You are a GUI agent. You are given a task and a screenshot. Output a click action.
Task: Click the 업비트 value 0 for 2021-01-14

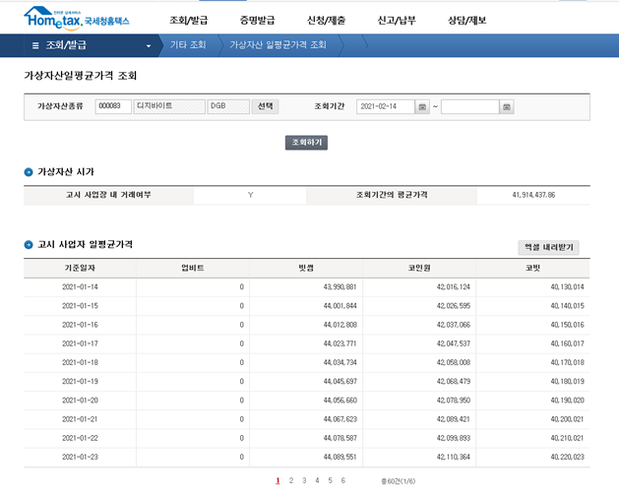[x=242, y=287]
